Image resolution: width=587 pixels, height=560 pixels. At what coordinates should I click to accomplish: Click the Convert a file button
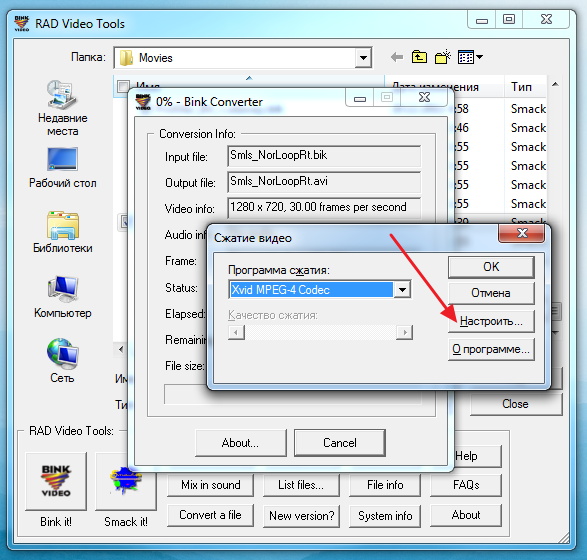click(x=210, y=515)
